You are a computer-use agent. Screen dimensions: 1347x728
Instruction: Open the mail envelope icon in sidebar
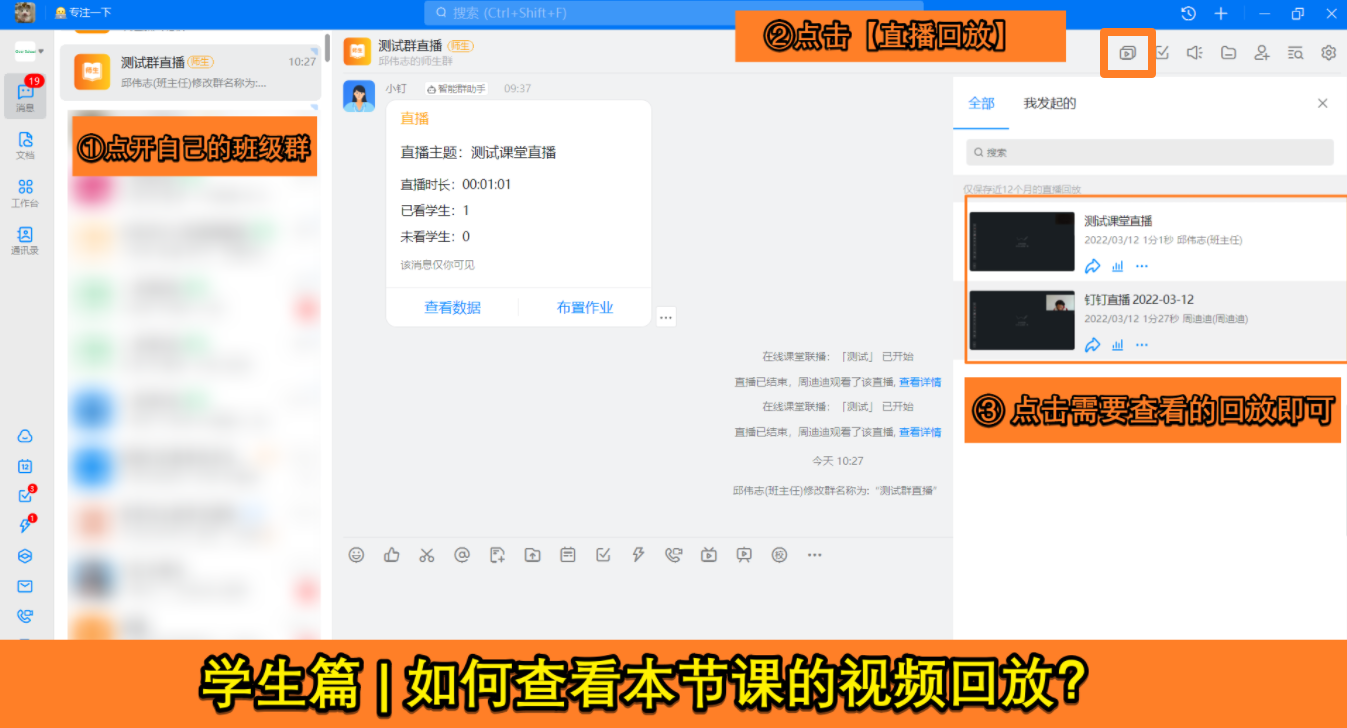coord(25,586)
